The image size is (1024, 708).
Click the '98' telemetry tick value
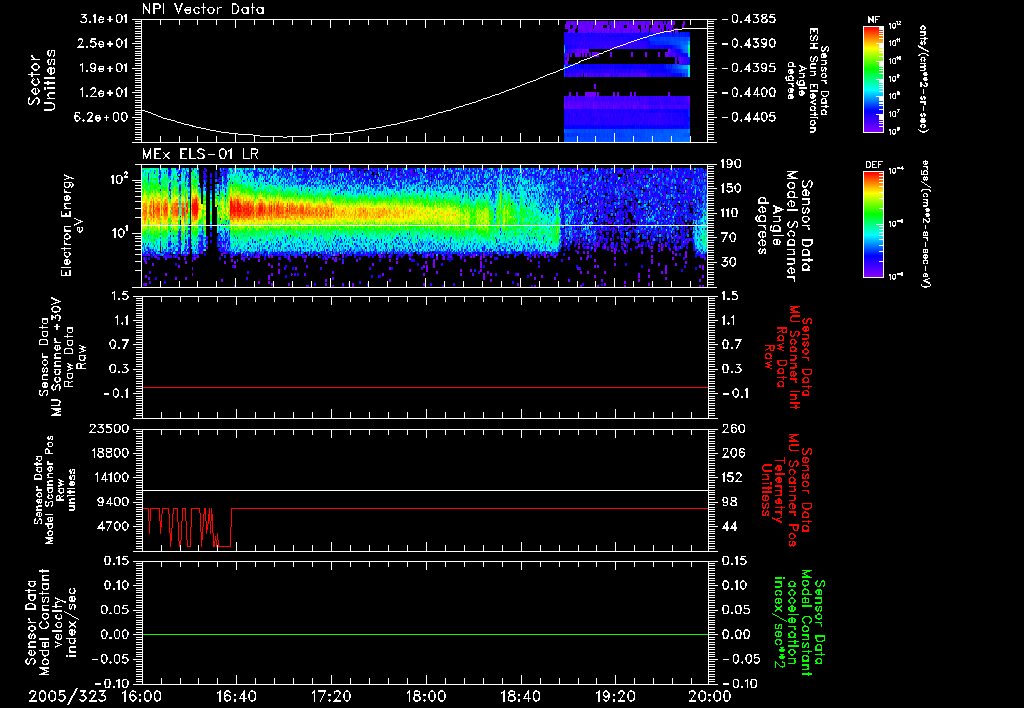point(729,502)
